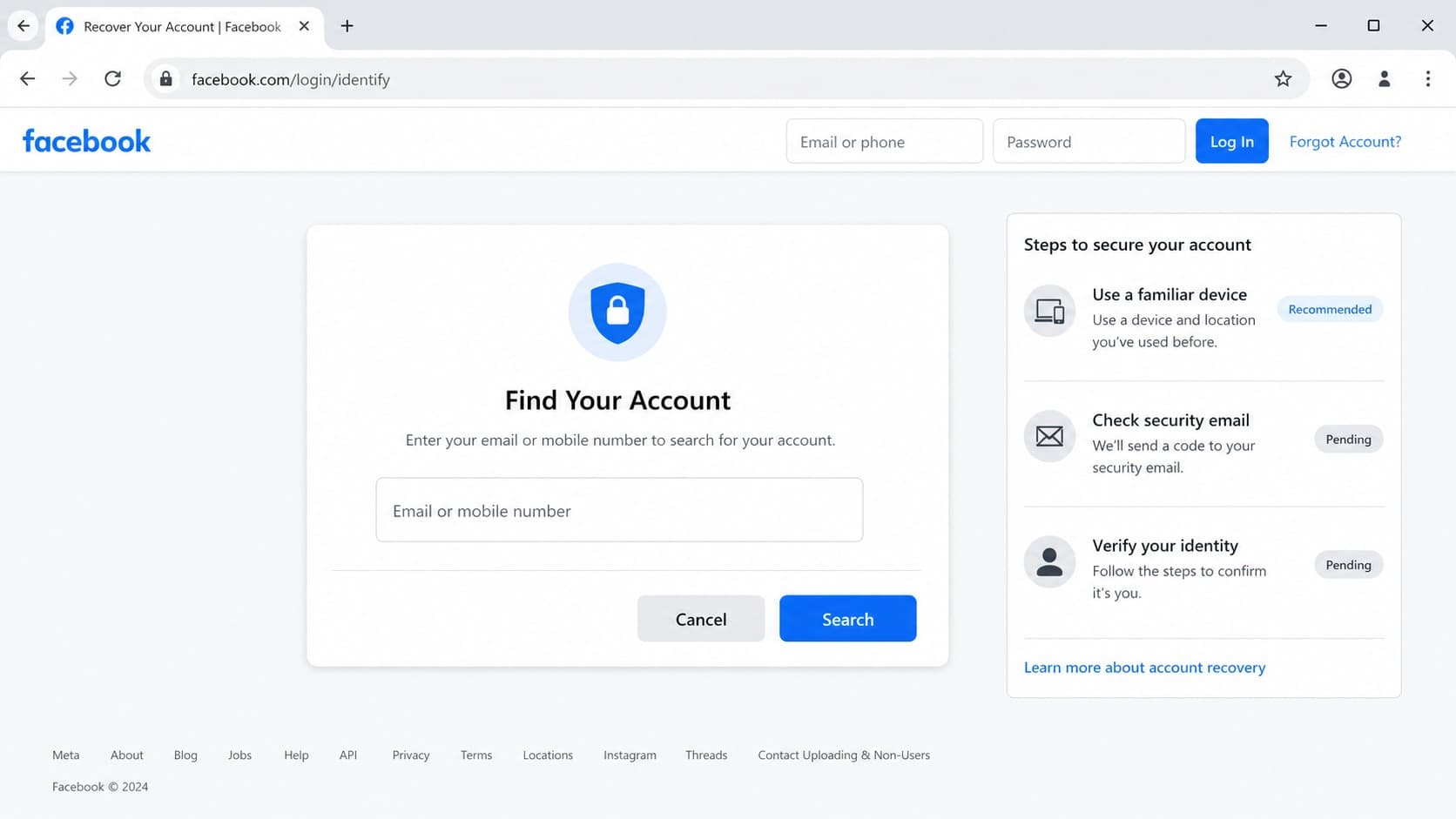Open the Meta footer link
The image size is (1456, 819).
tap(65, 755)
